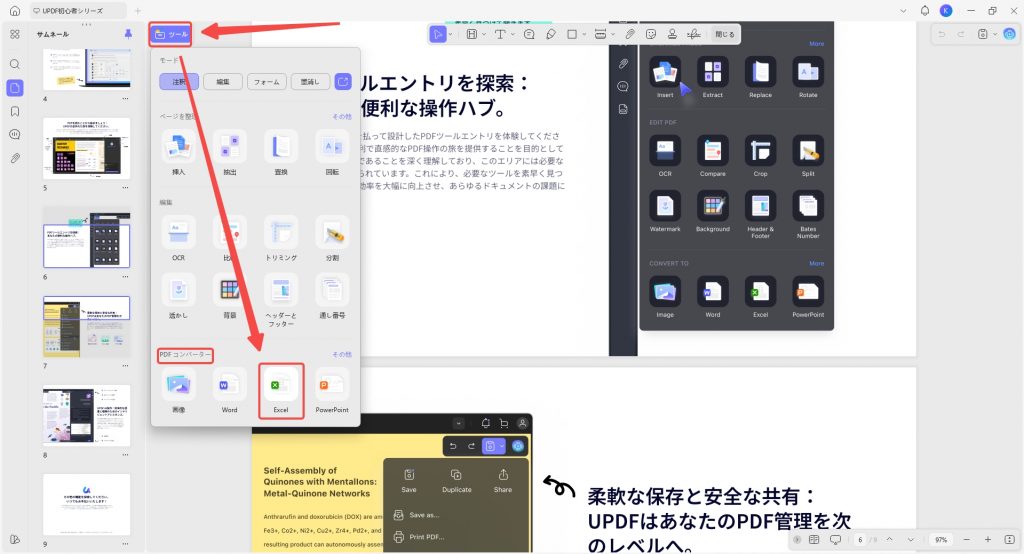The height and width of the screenshot is (554, 1024).
Task: Open the tab list chevron in title bar
Action: coord(903,10)
